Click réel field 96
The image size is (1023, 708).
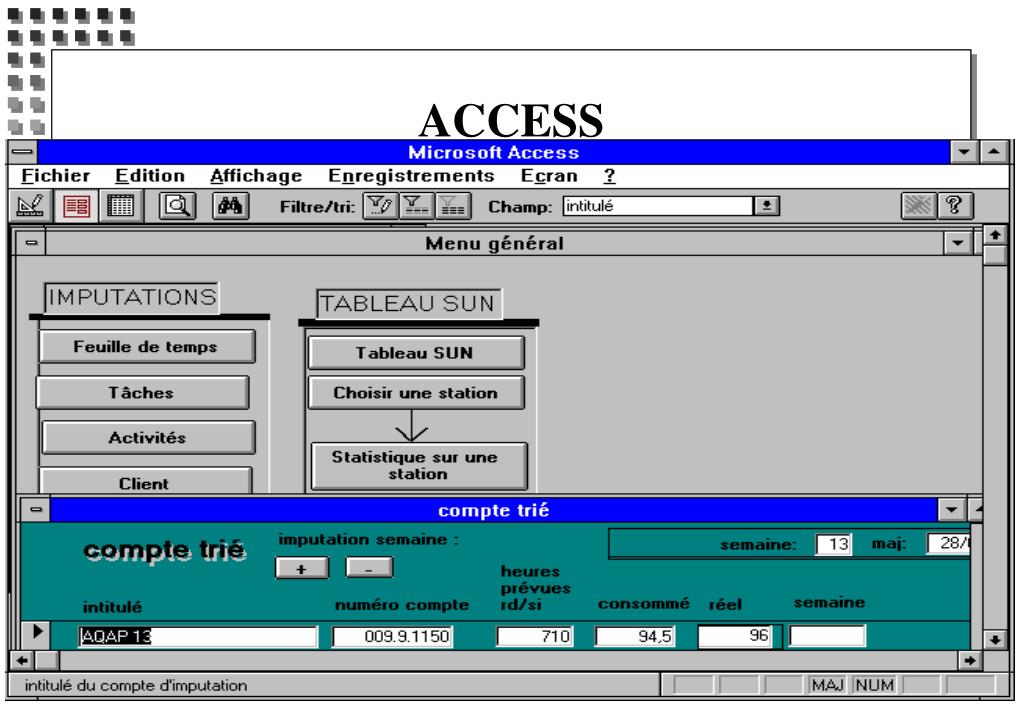735,636
